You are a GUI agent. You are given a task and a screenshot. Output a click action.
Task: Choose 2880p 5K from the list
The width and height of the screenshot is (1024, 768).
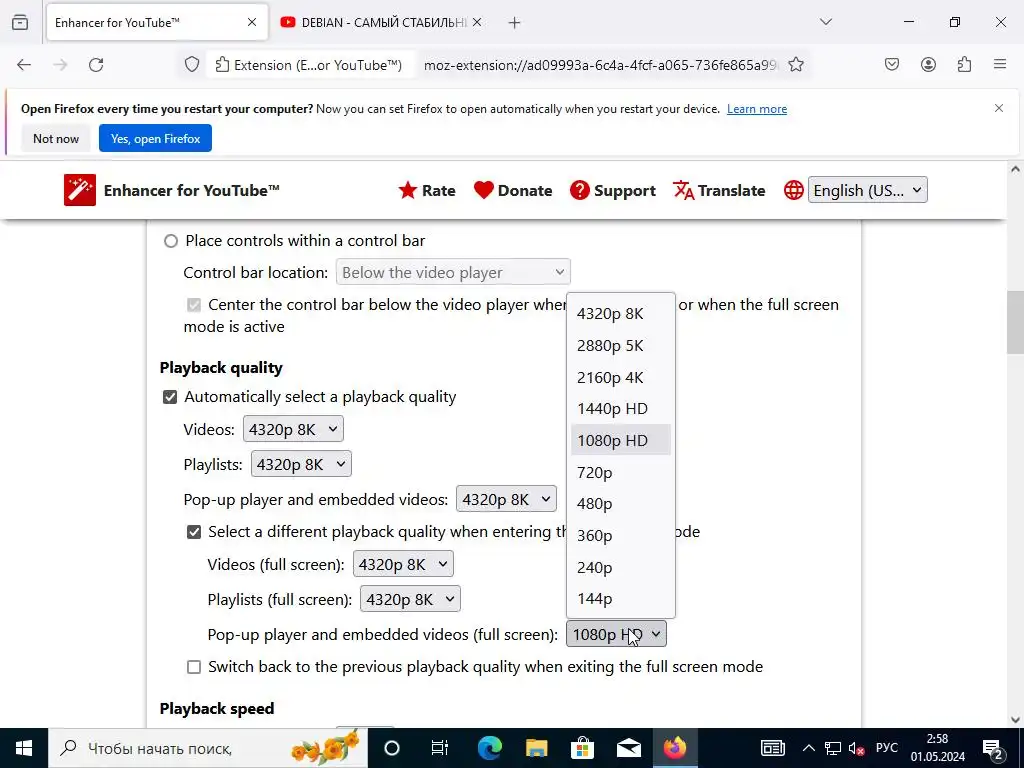pos(620,345)
